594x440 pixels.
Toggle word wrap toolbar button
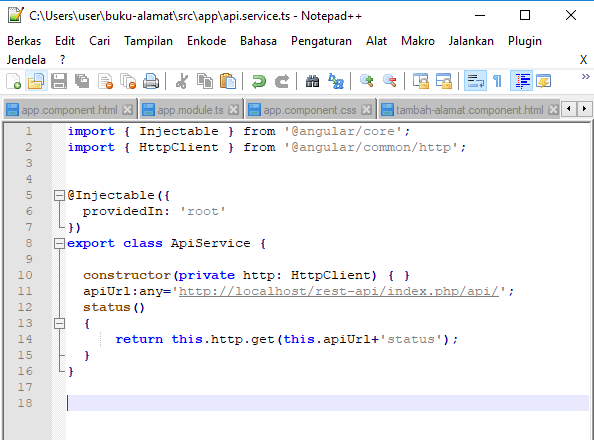coord(475,81)
